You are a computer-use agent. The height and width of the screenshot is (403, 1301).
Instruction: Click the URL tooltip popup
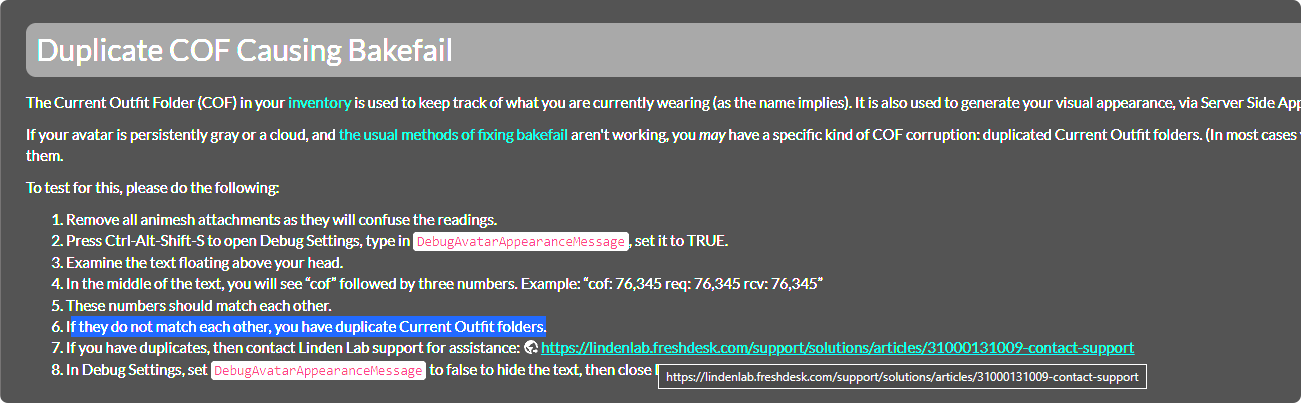point(902,377)
